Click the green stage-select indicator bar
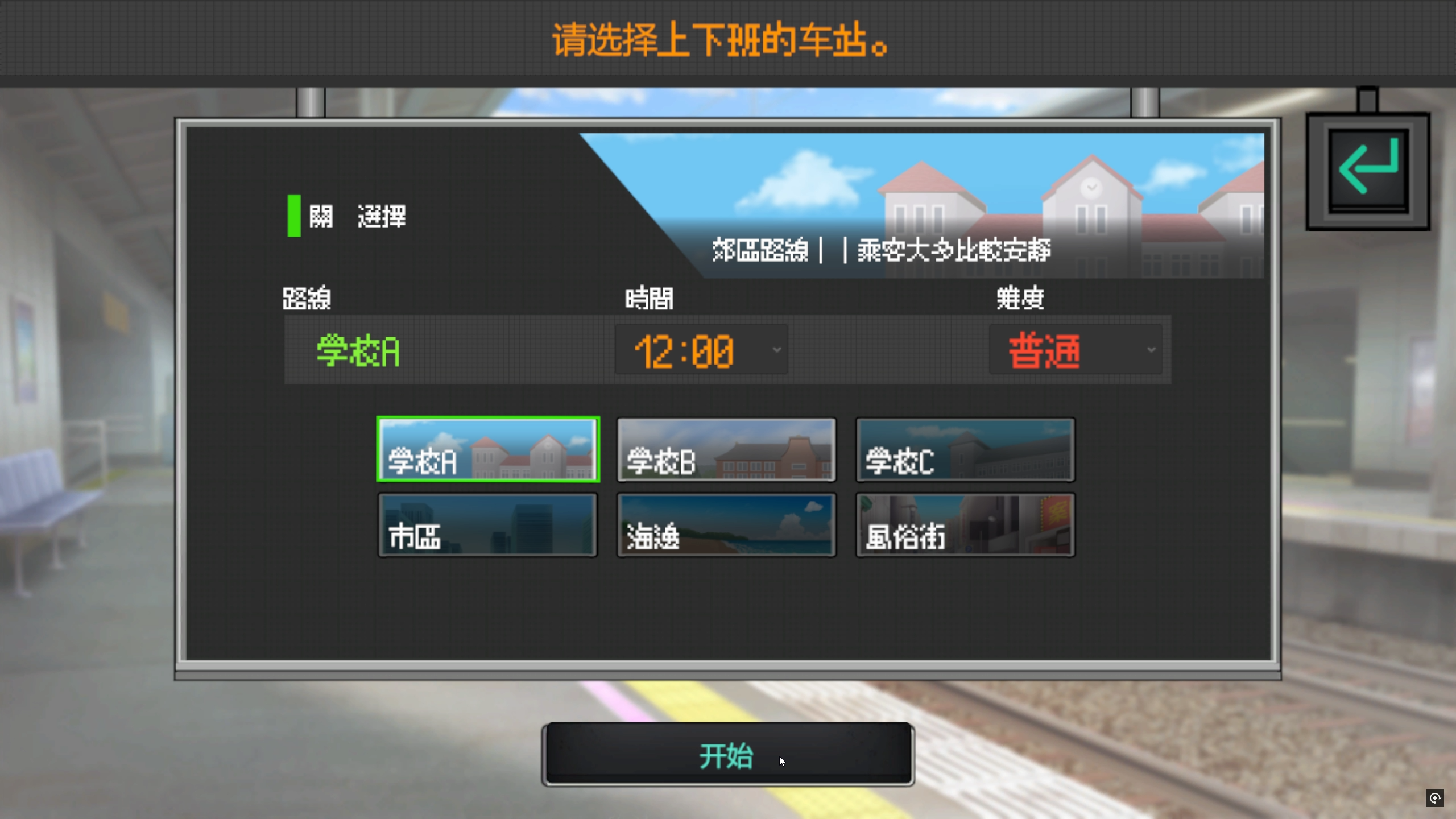Image resolution: width=1456 pixels, height=819 pixels. point(294,216)
